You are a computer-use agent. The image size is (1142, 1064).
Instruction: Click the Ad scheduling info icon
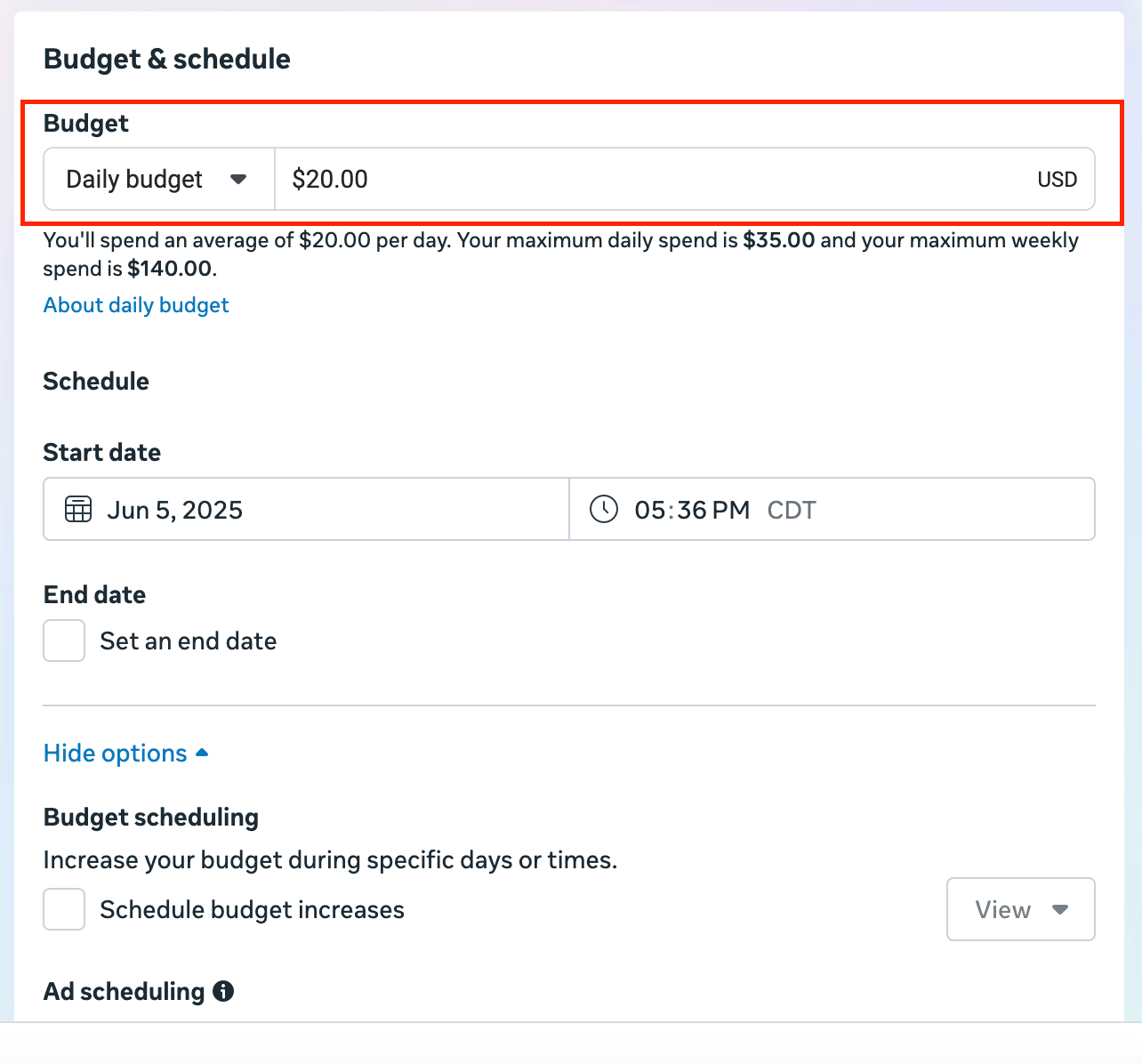223,991
